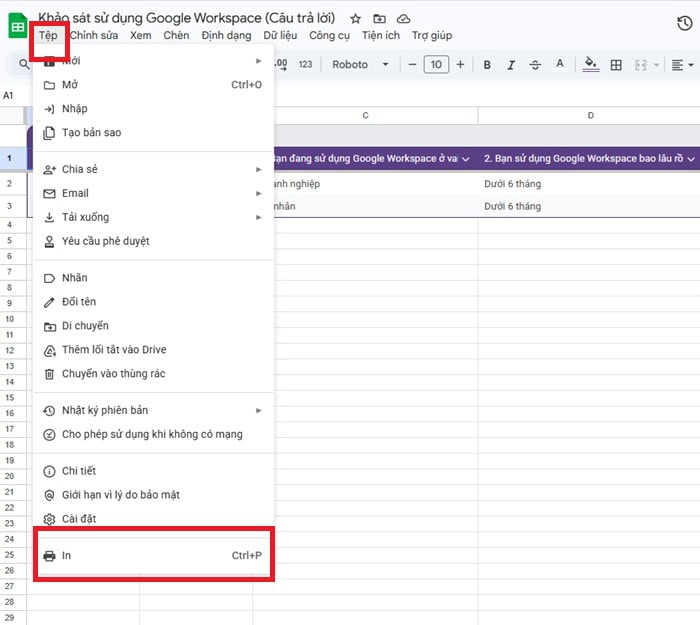Apply strikethrough formatting
This screenshot has height=625, width=700.
point(535,65)
